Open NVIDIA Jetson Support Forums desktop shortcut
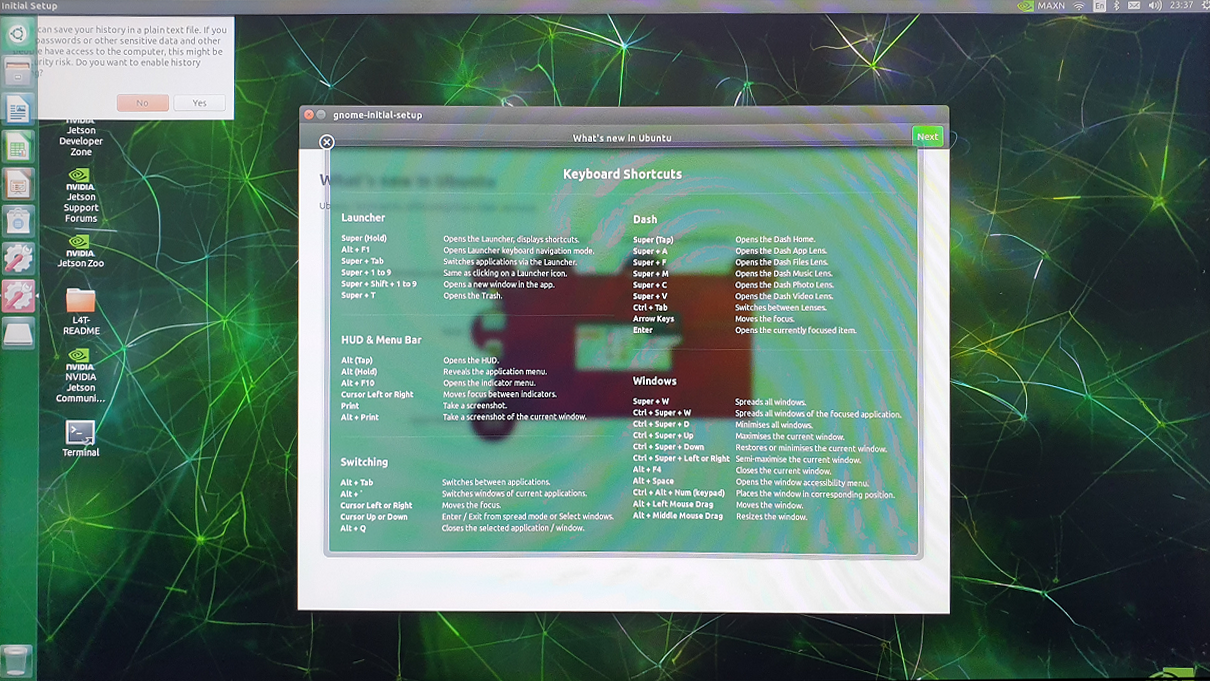 point(81,196)
